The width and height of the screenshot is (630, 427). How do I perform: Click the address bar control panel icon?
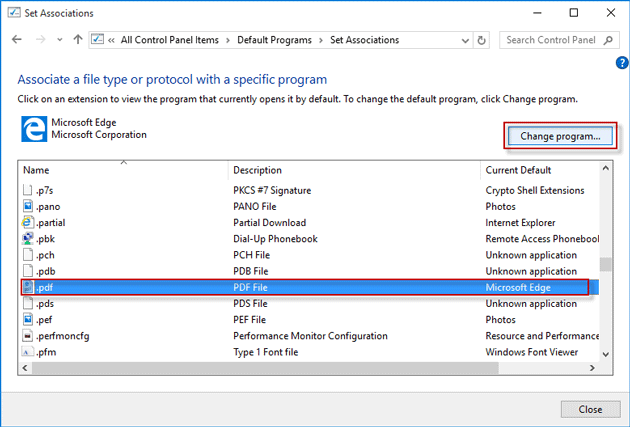pyautogui.click(x=97, y=39)
